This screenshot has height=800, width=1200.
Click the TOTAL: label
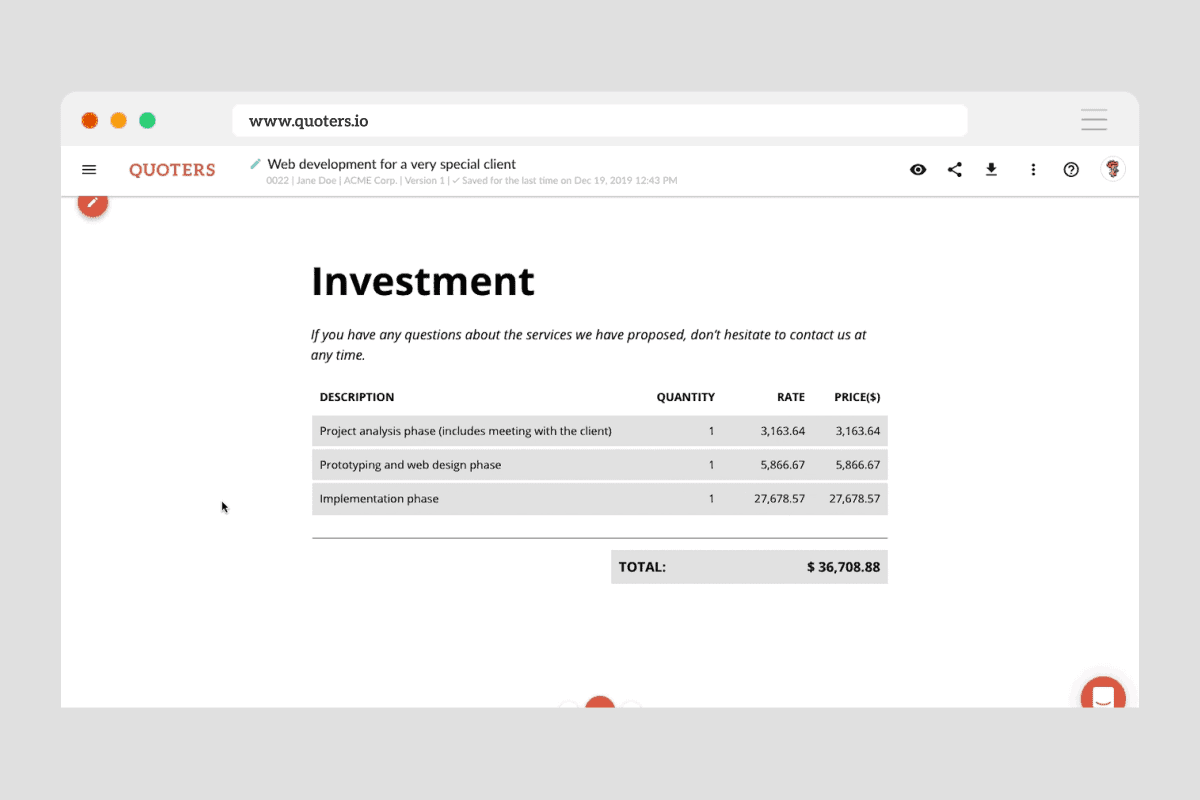(x=642, y=567)
